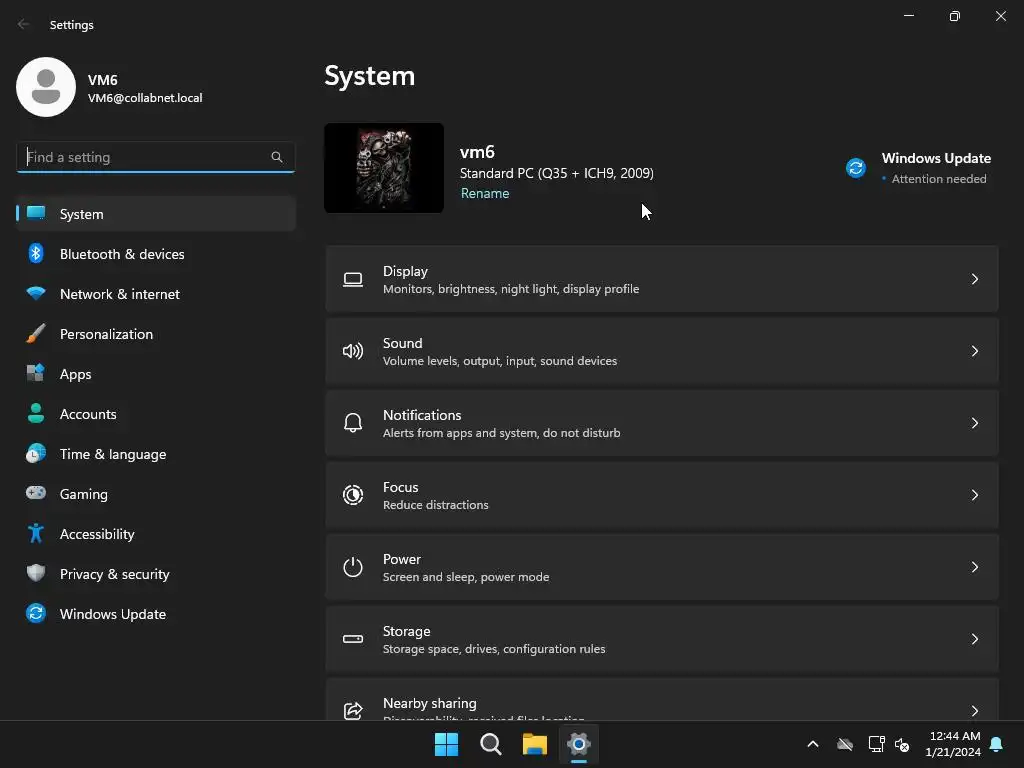Go back using the back arrow
This screenshot has width=1024, height=768.
click(x=24, y=24)
